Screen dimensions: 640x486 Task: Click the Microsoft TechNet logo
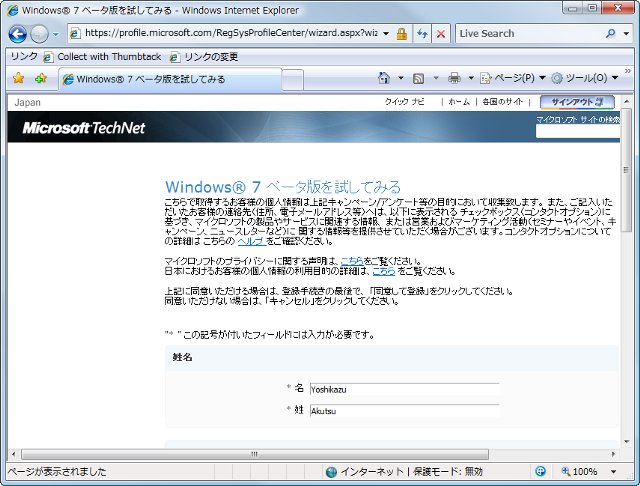coord(84,128)
